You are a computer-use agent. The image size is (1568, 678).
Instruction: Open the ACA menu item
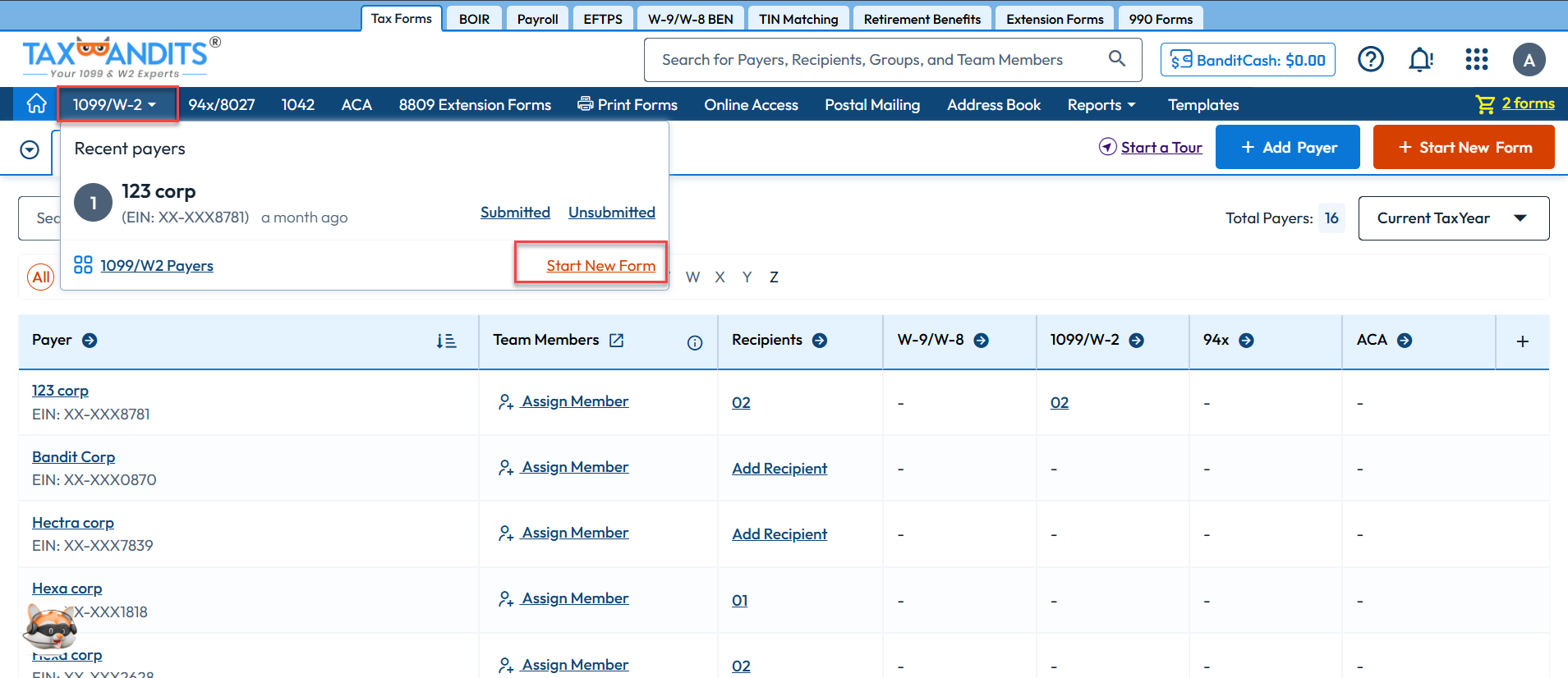[x=356, y=104]
